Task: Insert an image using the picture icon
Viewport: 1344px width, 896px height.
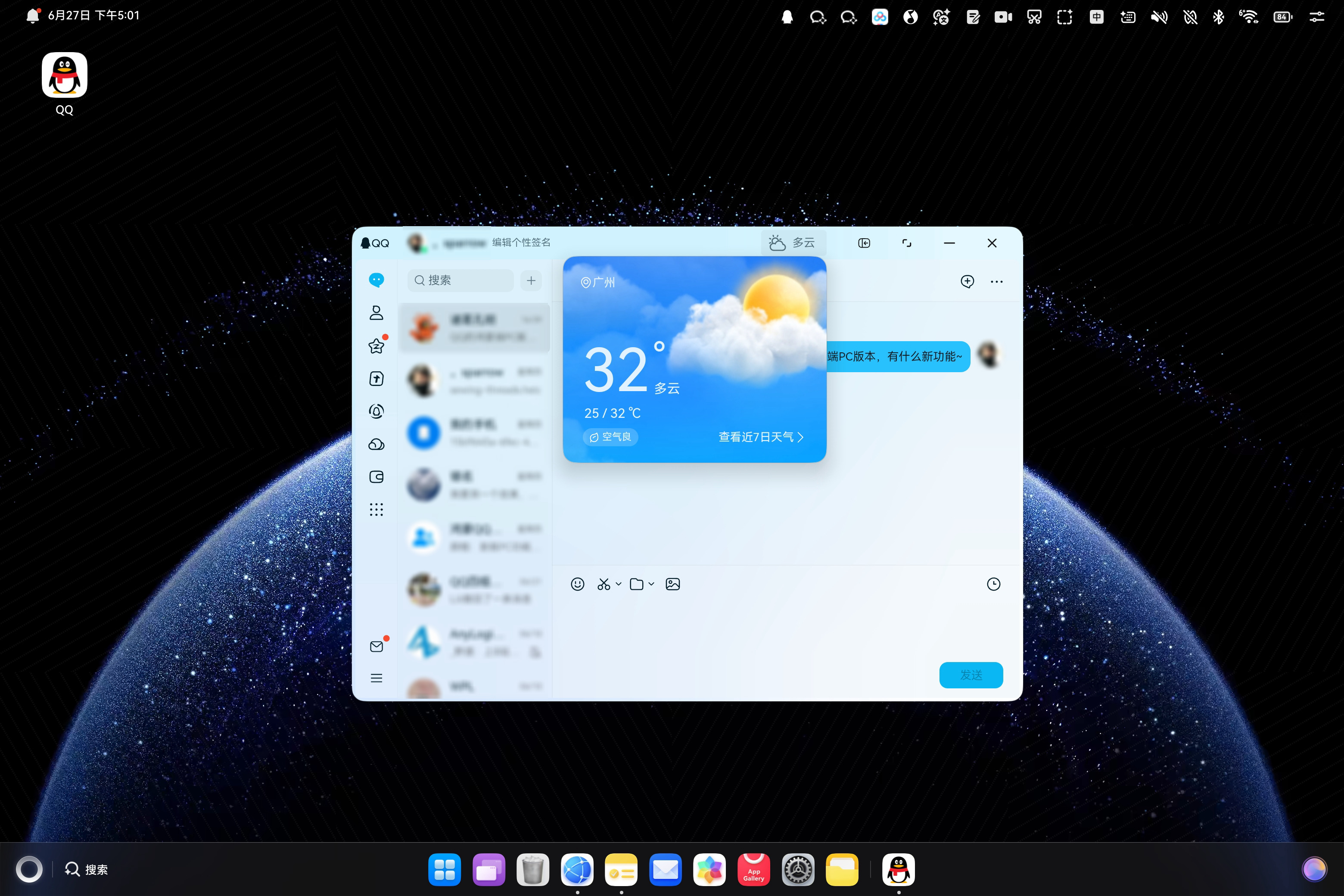Action: click(672, 584)
